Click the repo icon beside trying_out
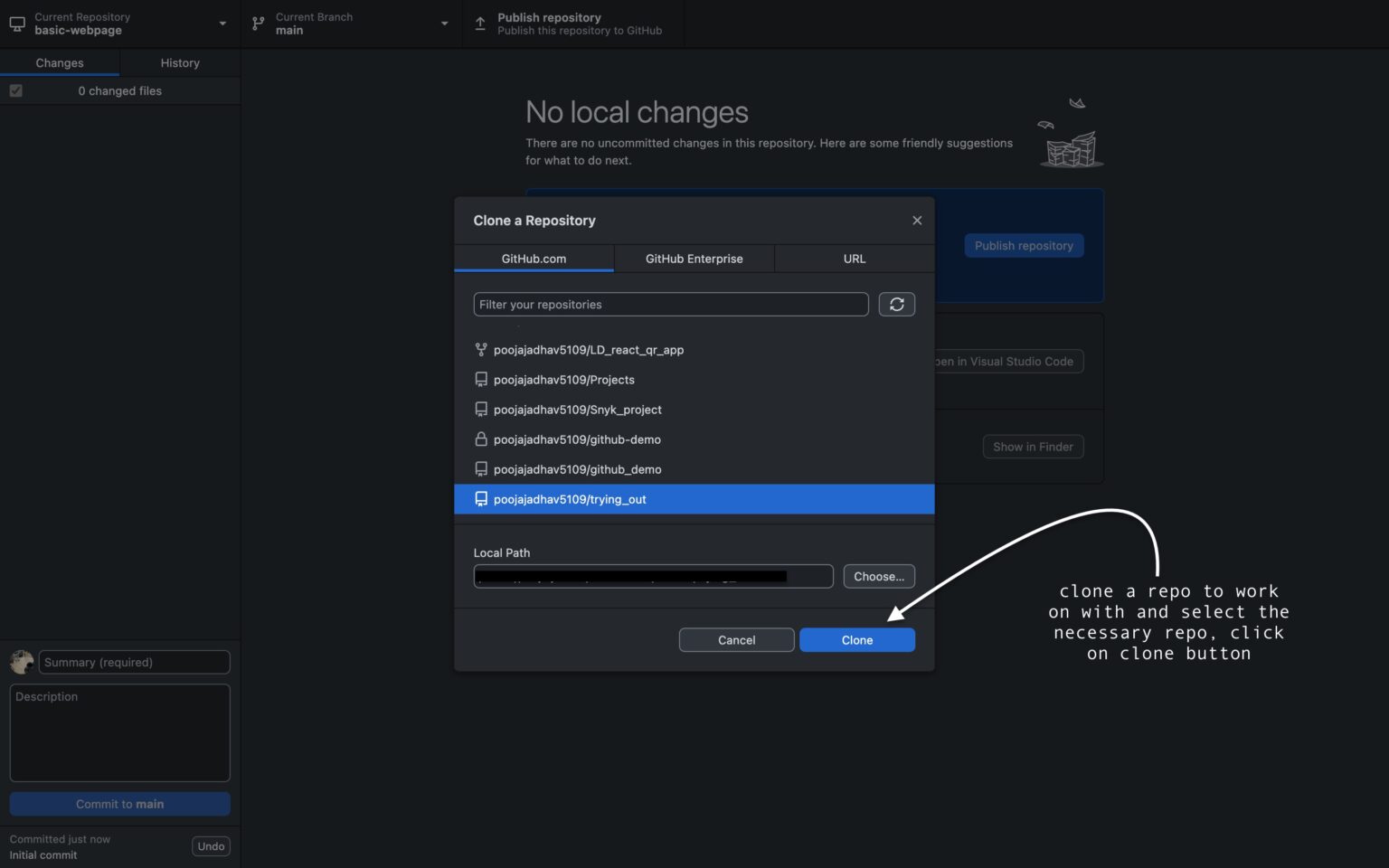Viewport: 1389px width, 868px height. [x=480, y=498]
